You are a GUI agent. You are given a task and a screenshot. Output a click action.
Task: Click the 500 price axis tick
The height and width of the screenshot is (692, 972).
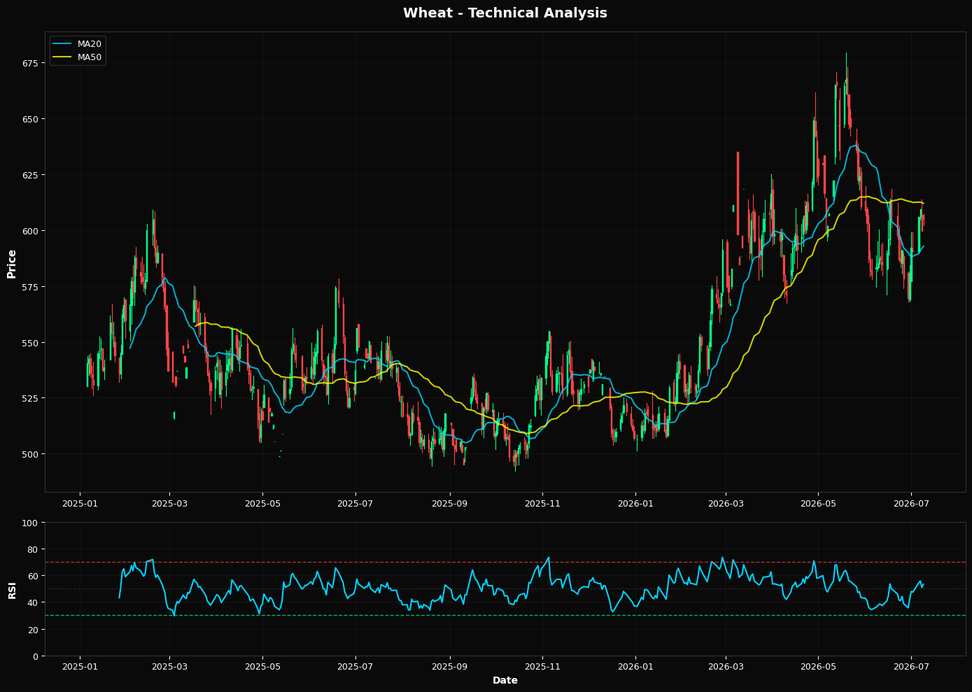click(29, 454)
